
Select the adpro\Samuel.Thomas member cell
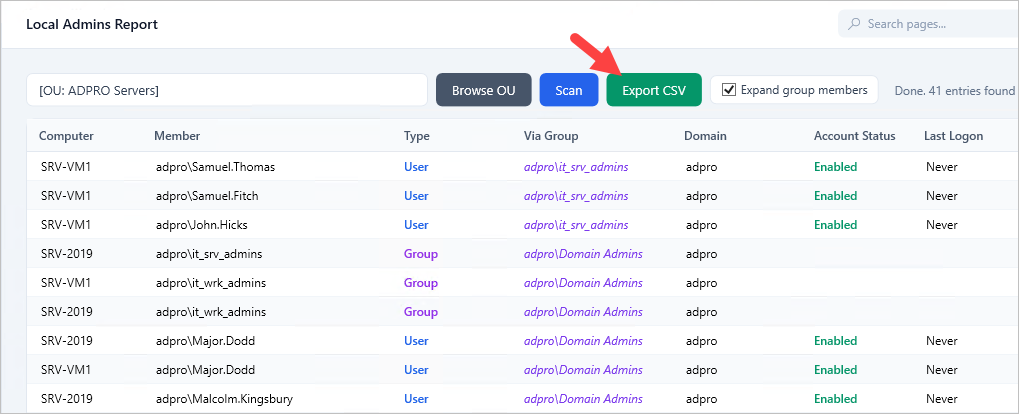click(216, 167)
